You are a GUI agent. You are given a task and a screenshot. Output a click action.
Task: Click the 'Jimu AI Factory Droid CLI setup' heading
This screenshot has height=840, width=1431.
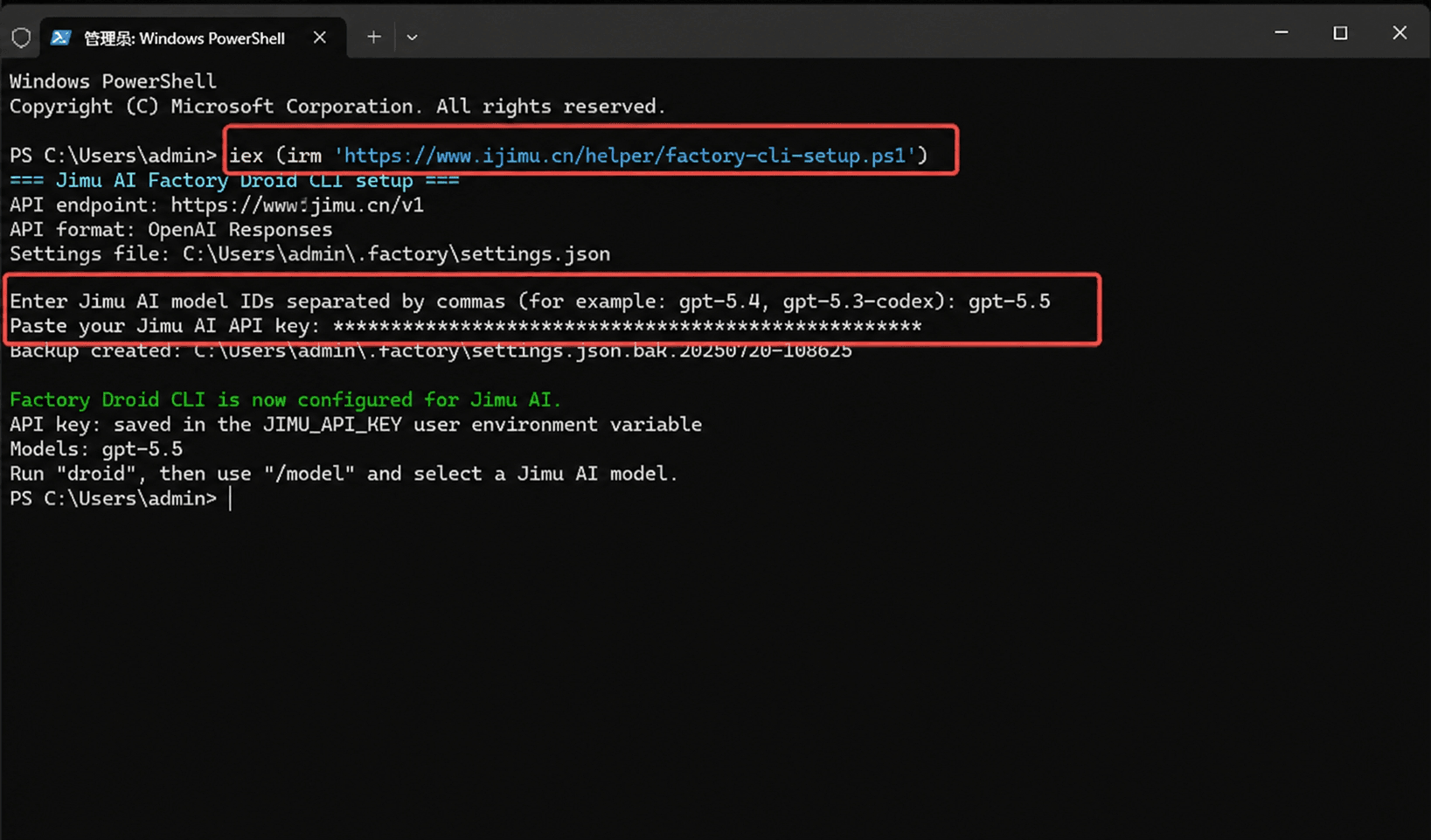pos(234,181)
